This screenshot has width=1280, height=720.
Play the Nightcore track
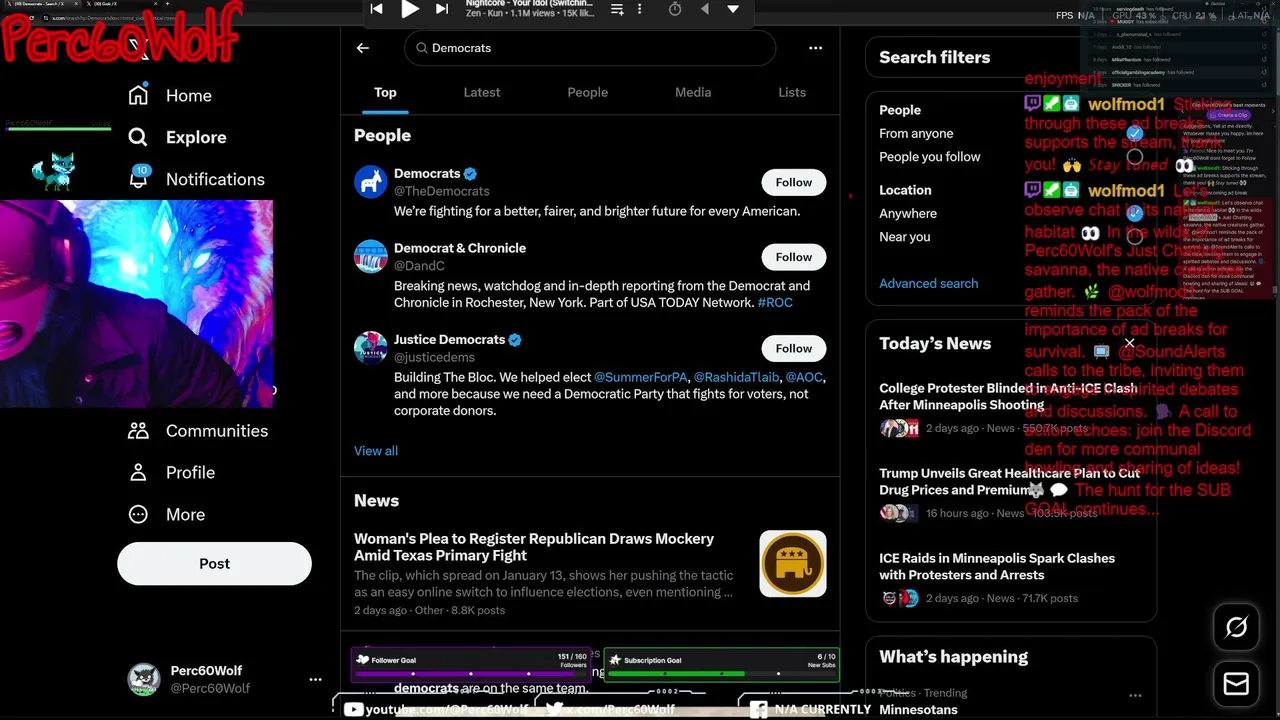(410, 9)
